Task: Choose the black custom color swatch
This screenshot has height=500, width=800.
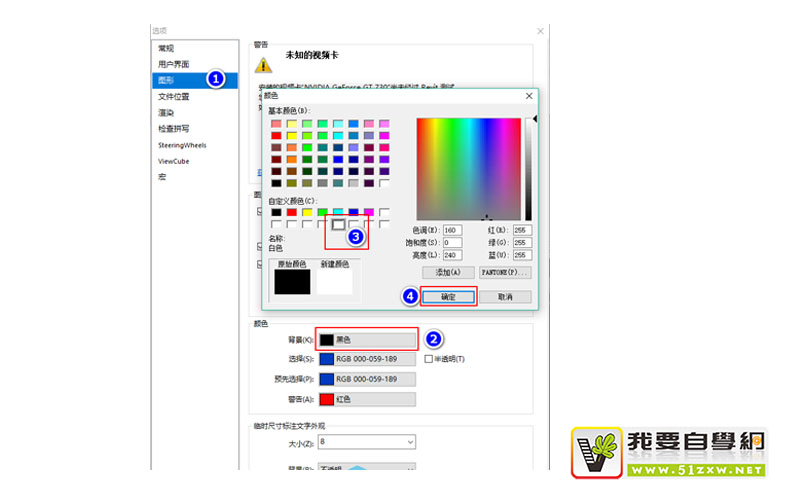Action: pyautogui.click(x=276, y=212)
